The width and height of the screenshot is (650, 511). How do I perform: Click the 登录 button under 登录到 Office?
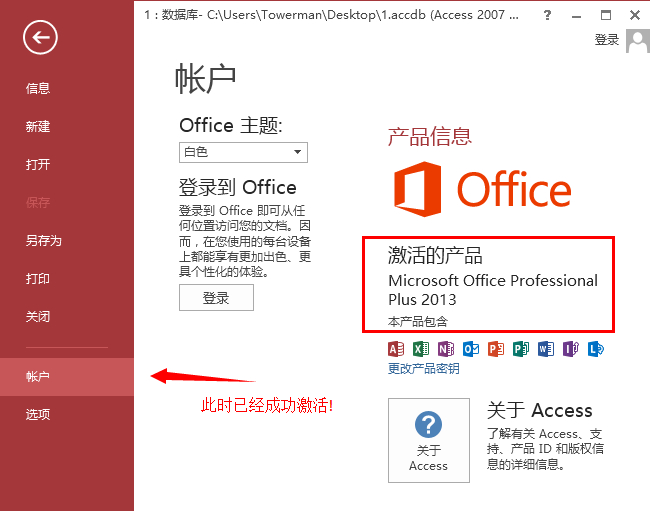(216, 298)
